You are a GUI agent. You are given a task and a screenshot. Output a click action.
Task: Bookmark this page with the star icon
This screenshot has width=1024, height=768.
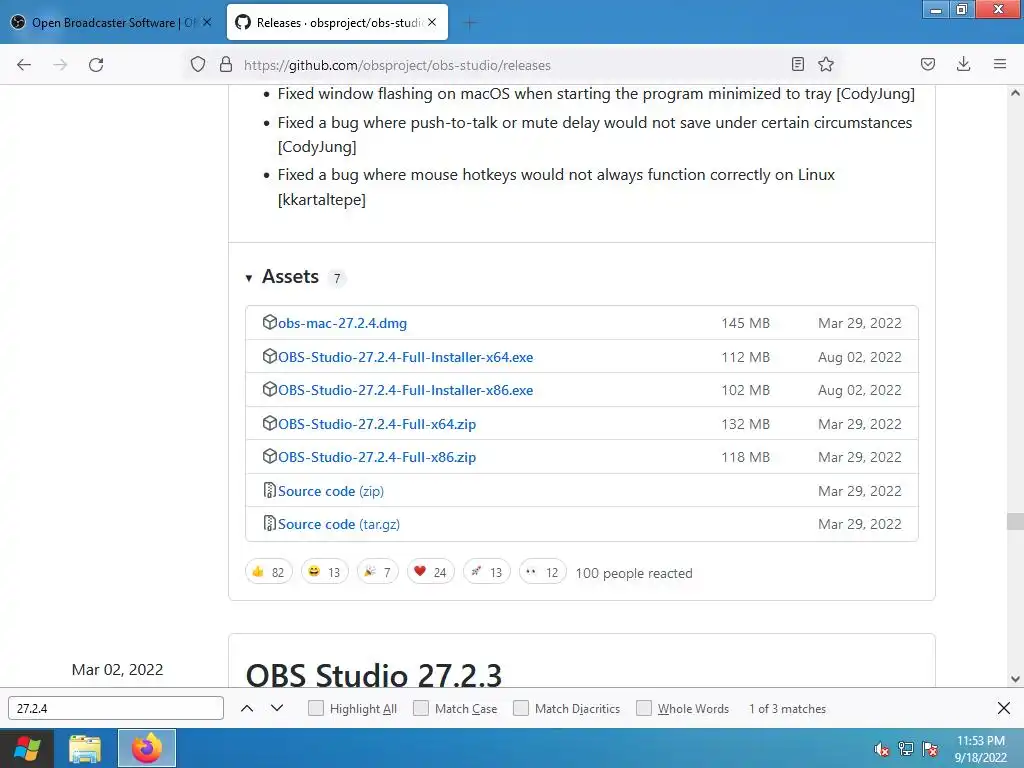[x=826, y=64]
